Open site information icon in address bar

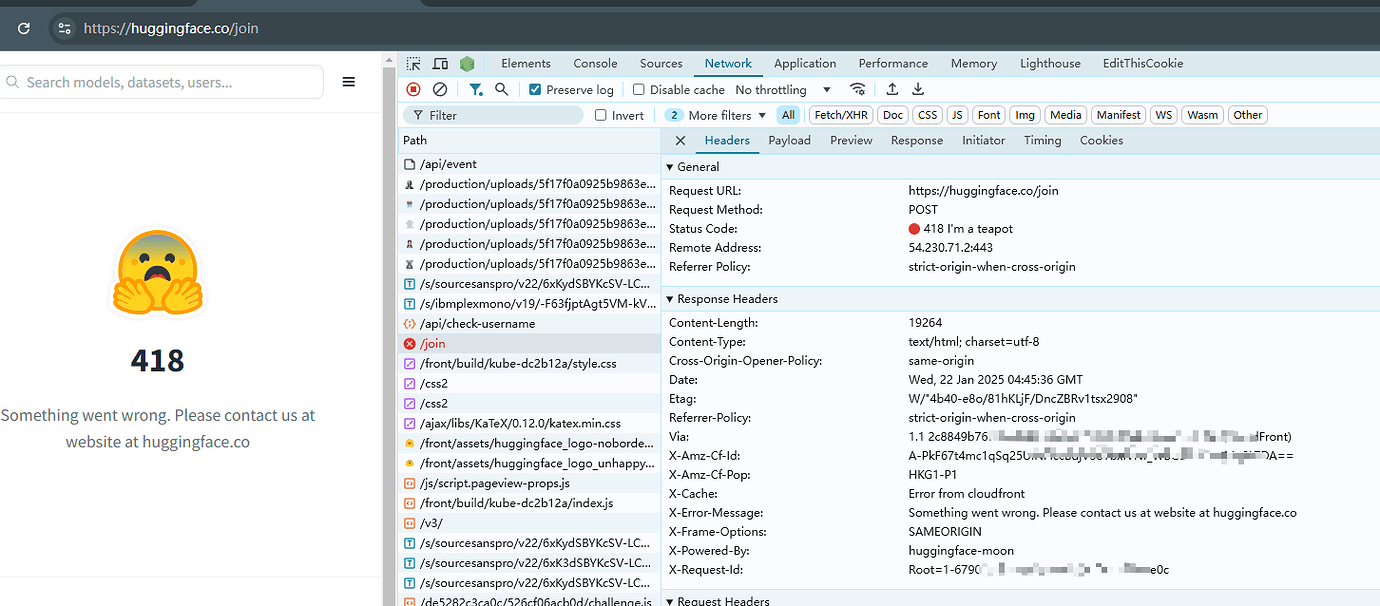[x=64, y=29]
